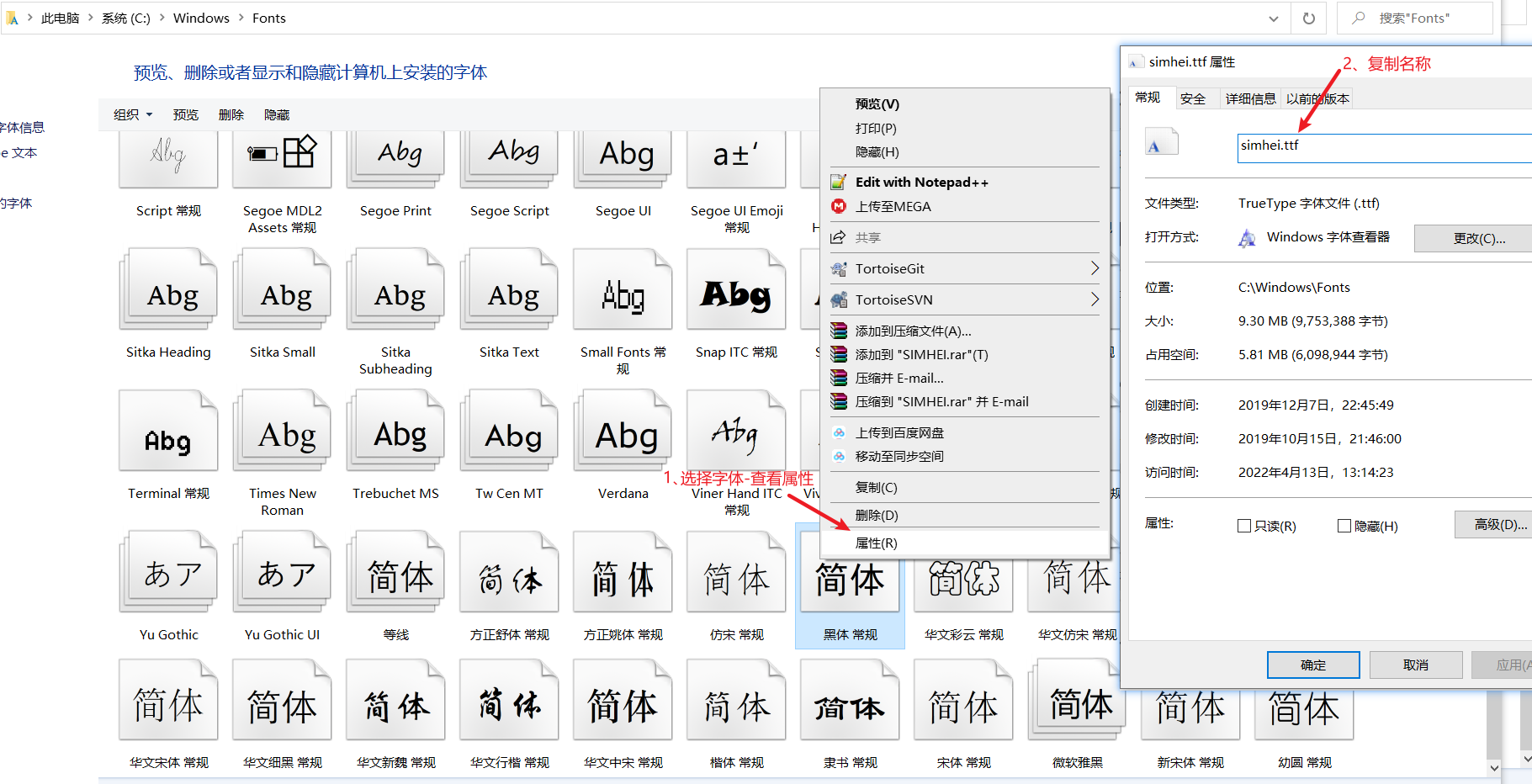Select the Sitka Heading font icon
1532x784 pixels.
tap(168, 289)
